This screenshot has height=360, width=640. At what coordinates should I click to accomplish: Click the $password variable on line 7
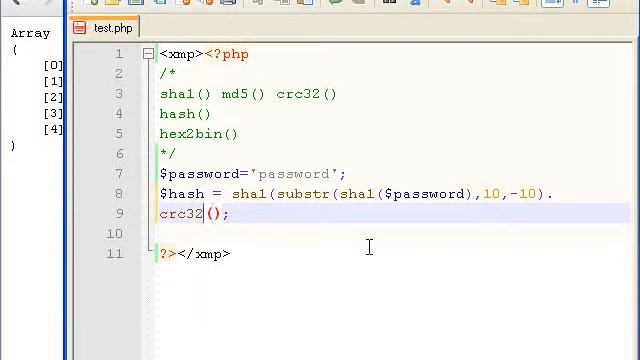[x=200, y=174]
